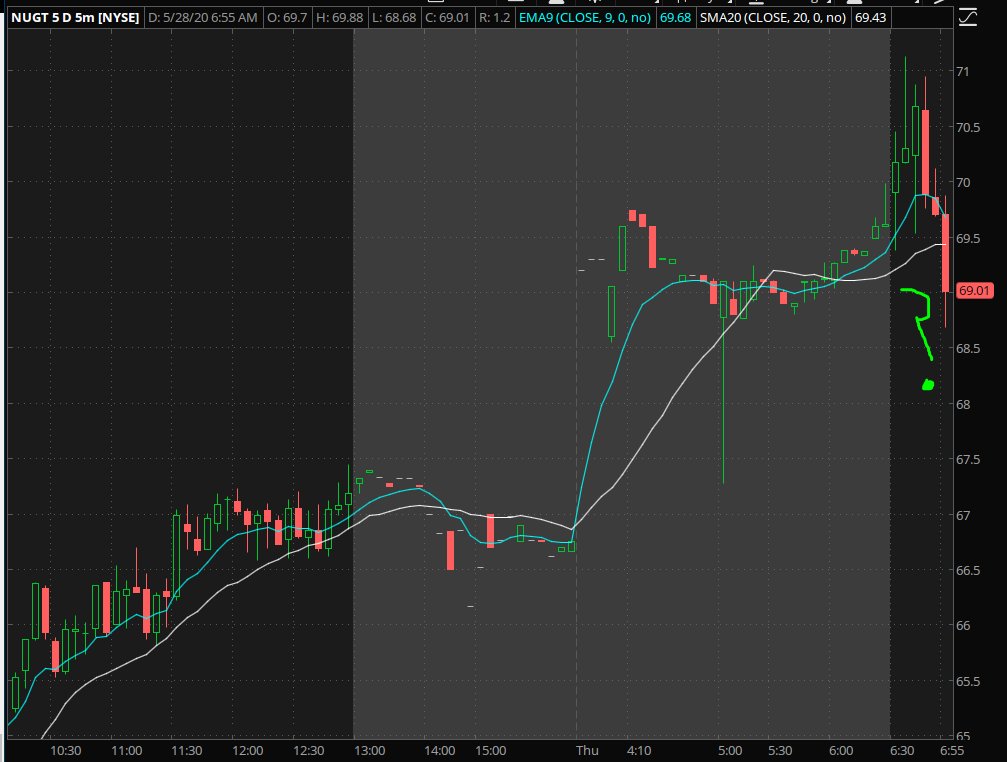
Task: Click the 10:30 time axis label
Action: 66,750
